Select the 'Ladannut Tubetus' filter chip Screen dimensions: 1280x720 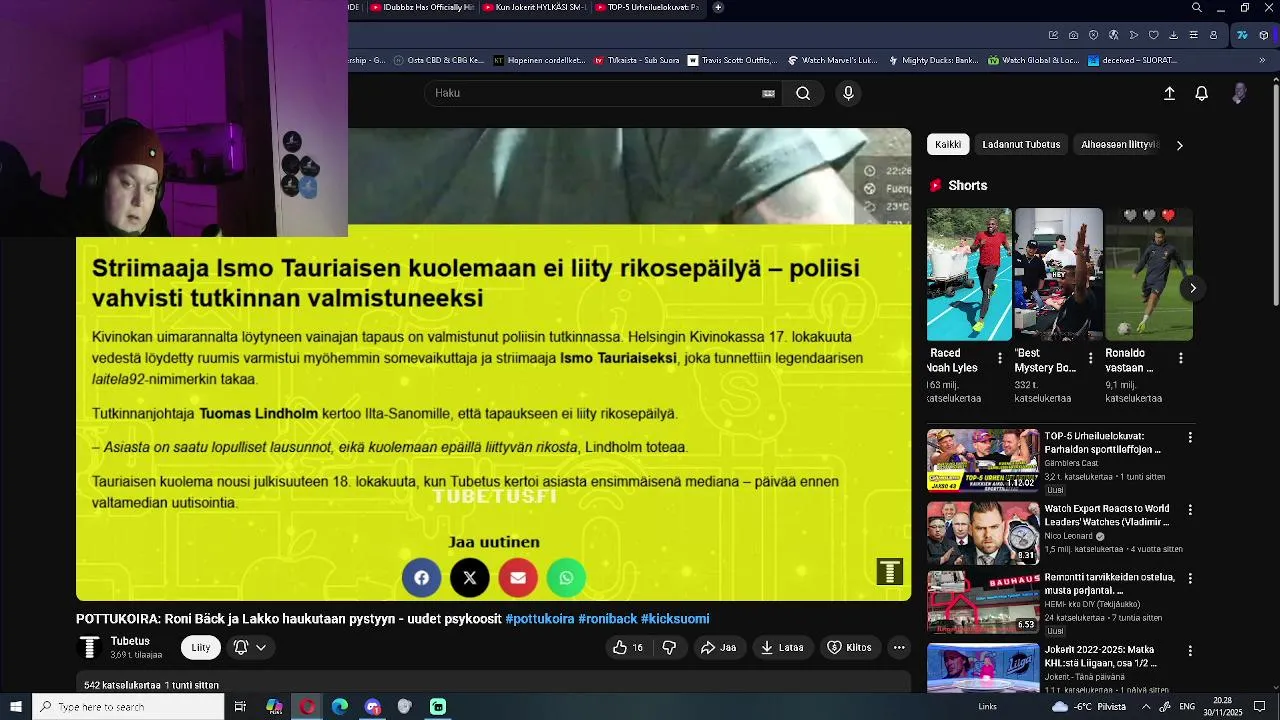[x=1021, y=145]
